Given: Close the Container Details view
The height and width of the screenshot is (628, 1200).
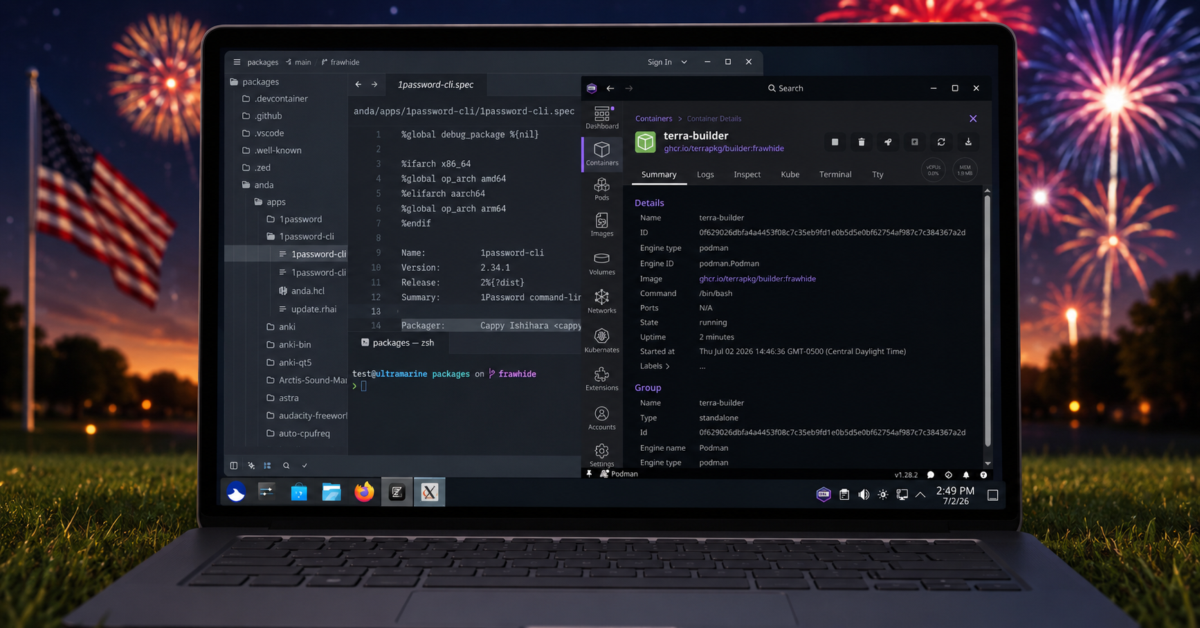Looking at the screenshot, I should [973, 118].
